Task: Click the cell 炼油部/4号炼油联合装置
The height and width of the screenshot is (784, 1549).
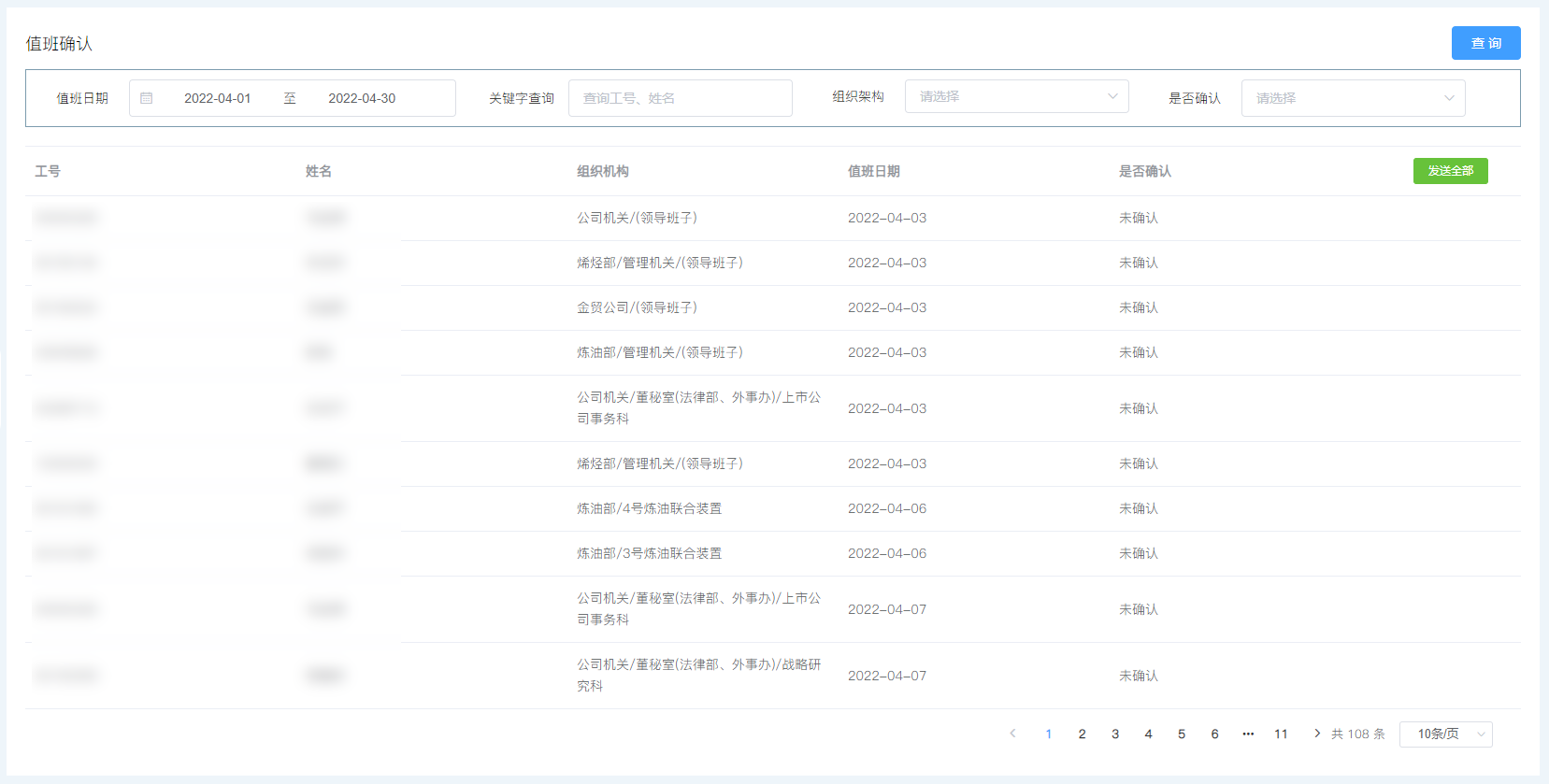Action: pos(650,508)
